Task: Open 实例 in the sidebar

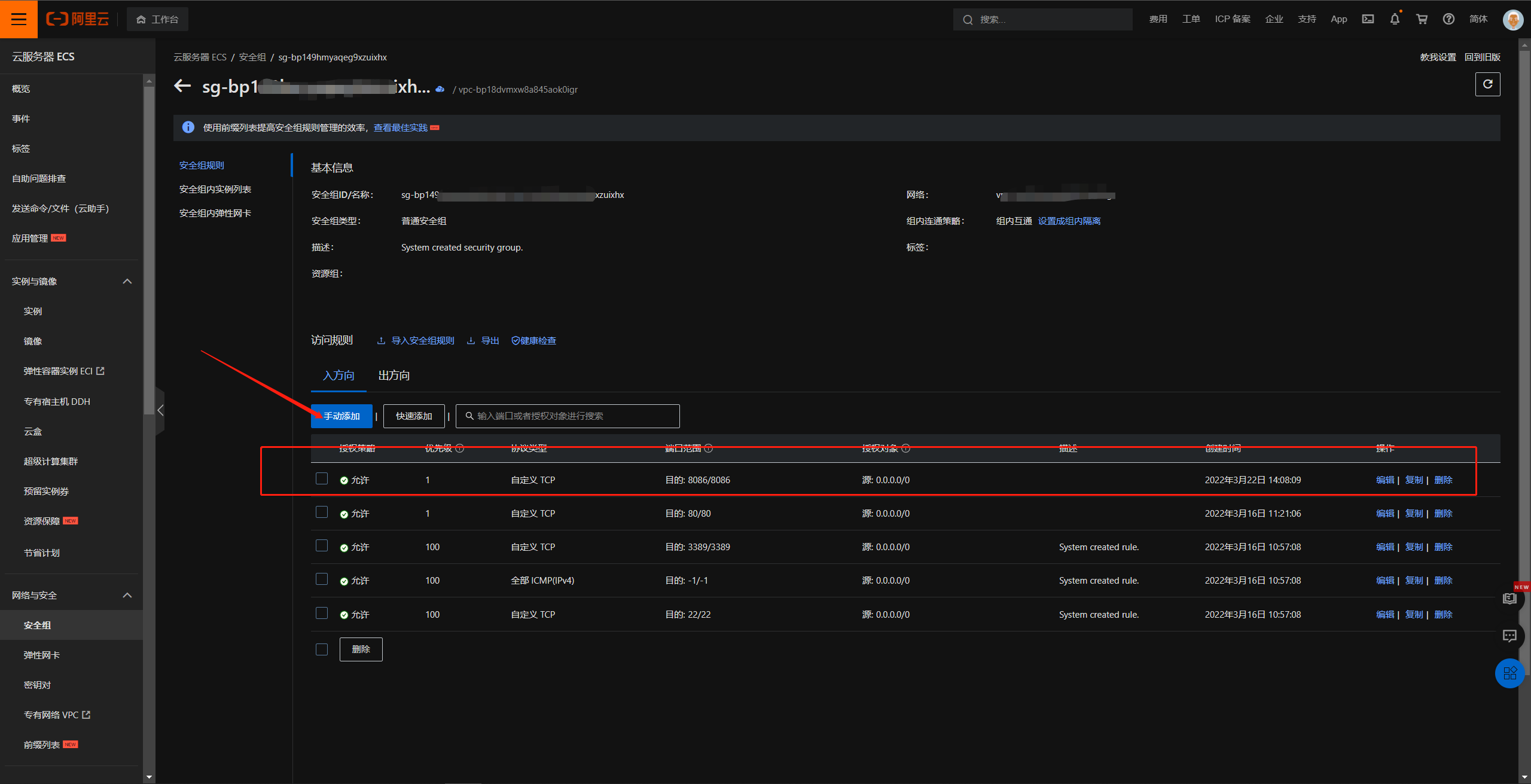Action: coord(33,311)
